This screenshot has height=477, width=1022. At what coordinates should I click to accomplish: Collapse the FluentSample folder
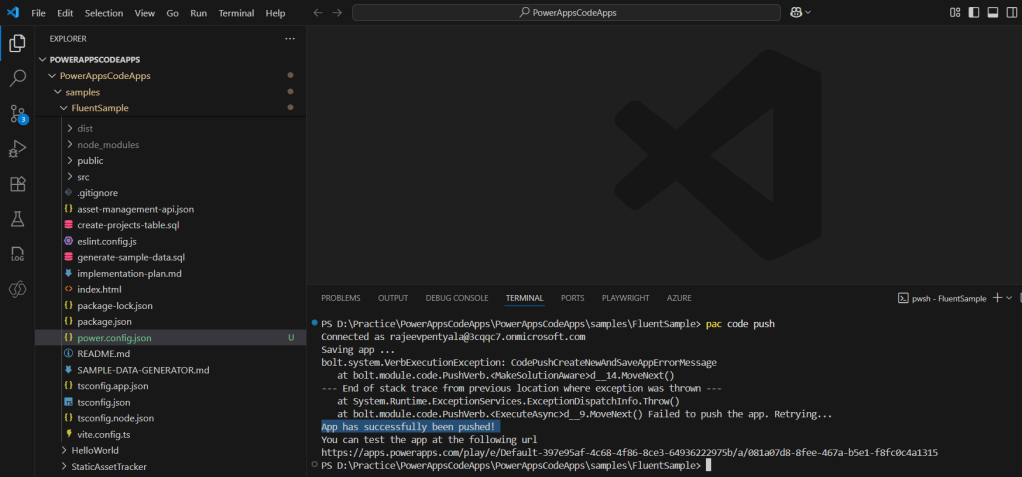coord(99,108)
